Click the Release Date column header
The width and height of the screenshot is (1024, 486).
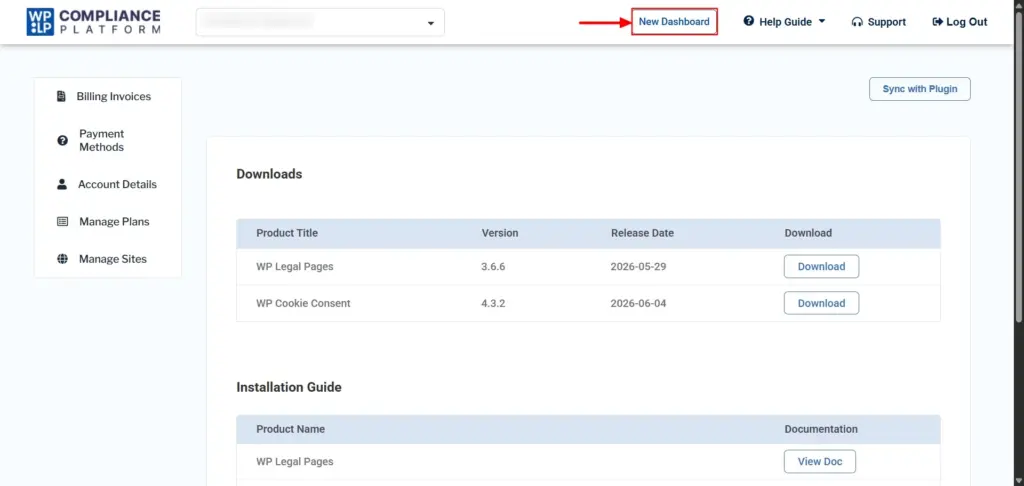click(642, 233)
